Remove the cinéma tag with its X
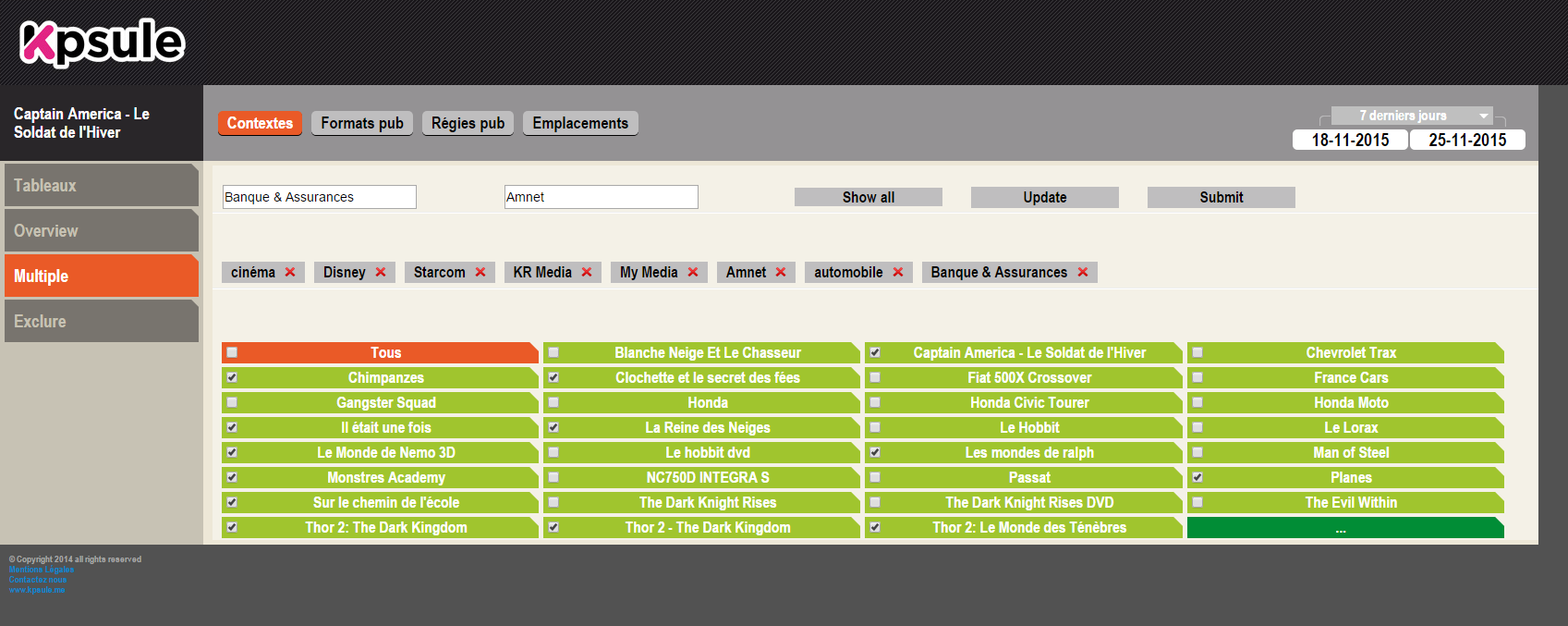 pyautogui.click(x=290, y=272)
